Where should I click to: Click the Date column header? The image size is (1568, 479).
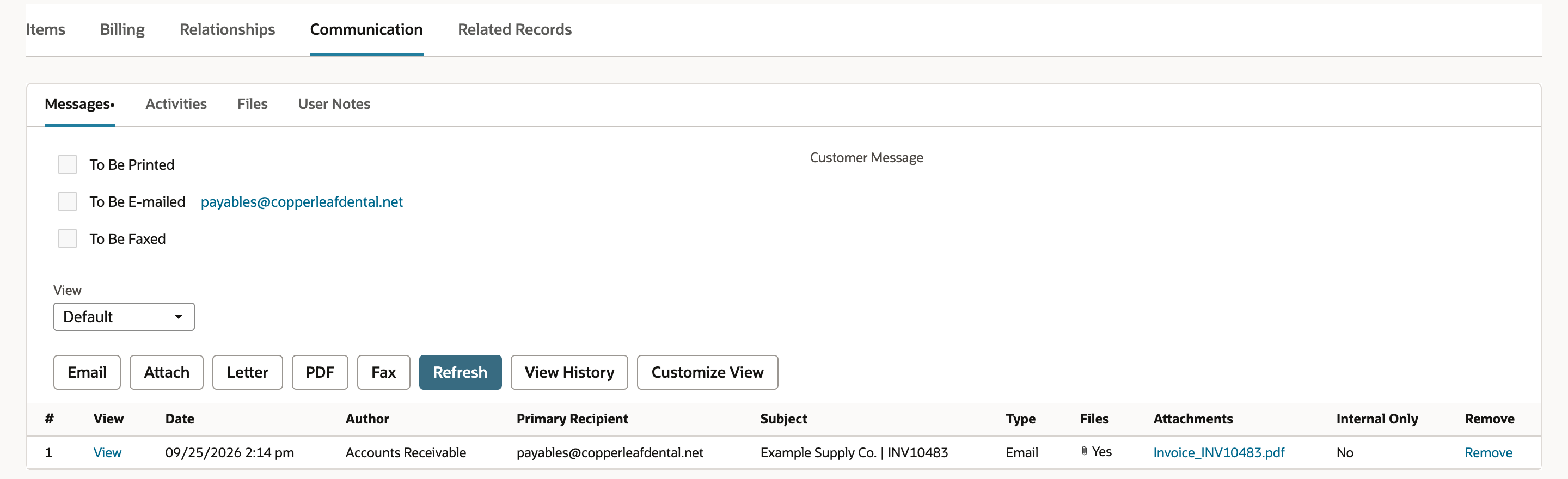(x=180, y=419)
